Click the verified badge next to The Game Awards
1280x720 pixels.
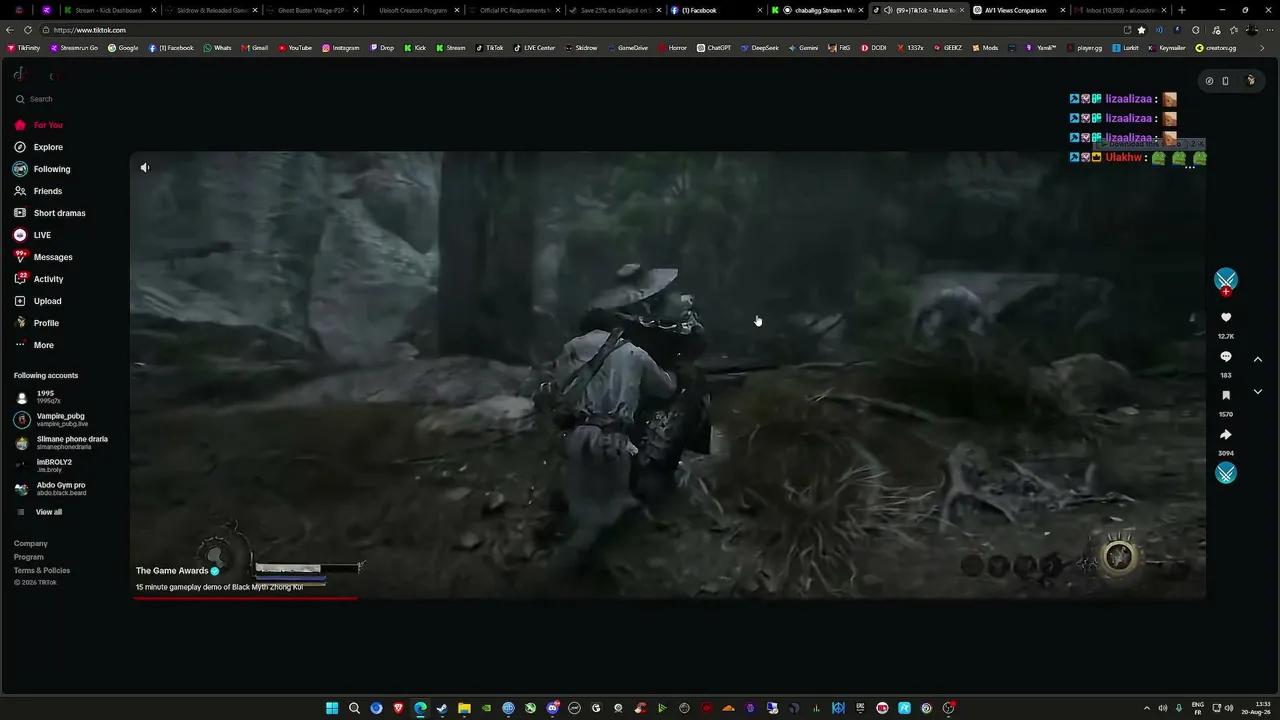point(215,571)
